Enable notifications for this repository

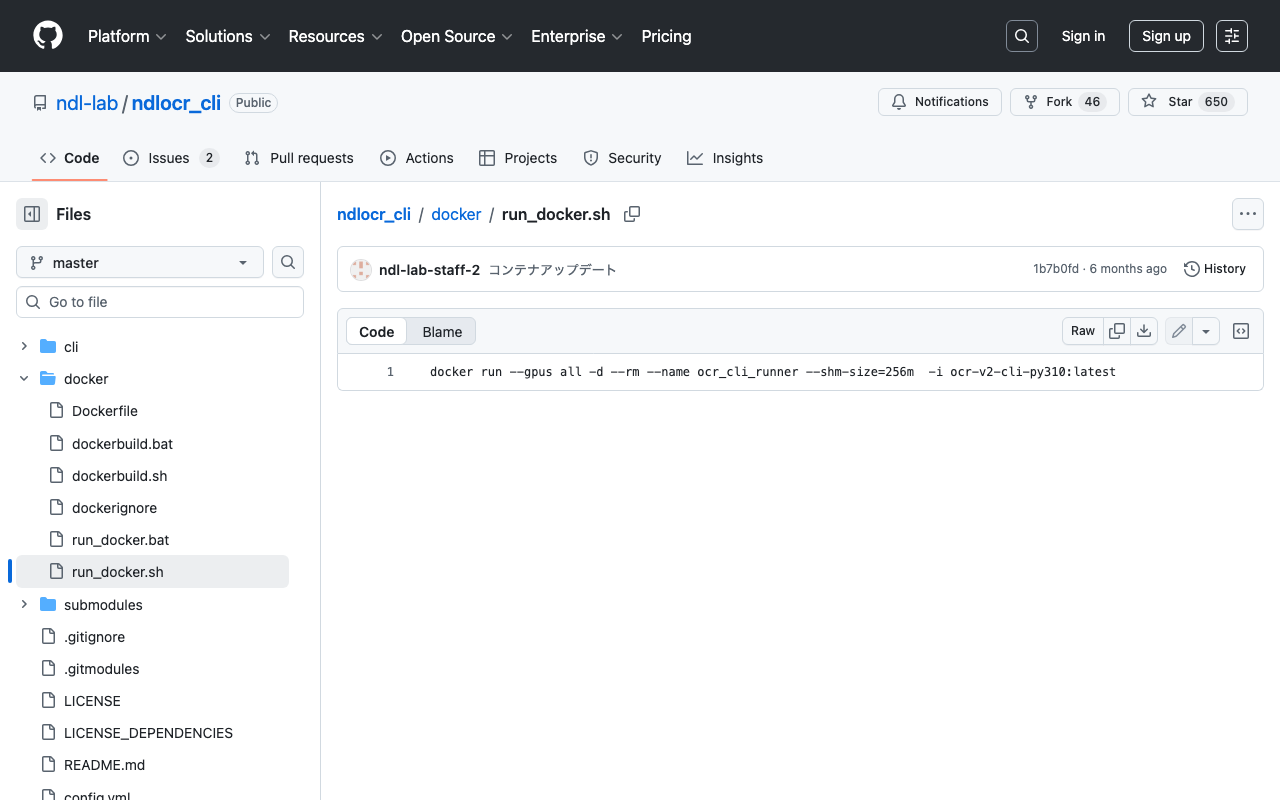point(939,101)
